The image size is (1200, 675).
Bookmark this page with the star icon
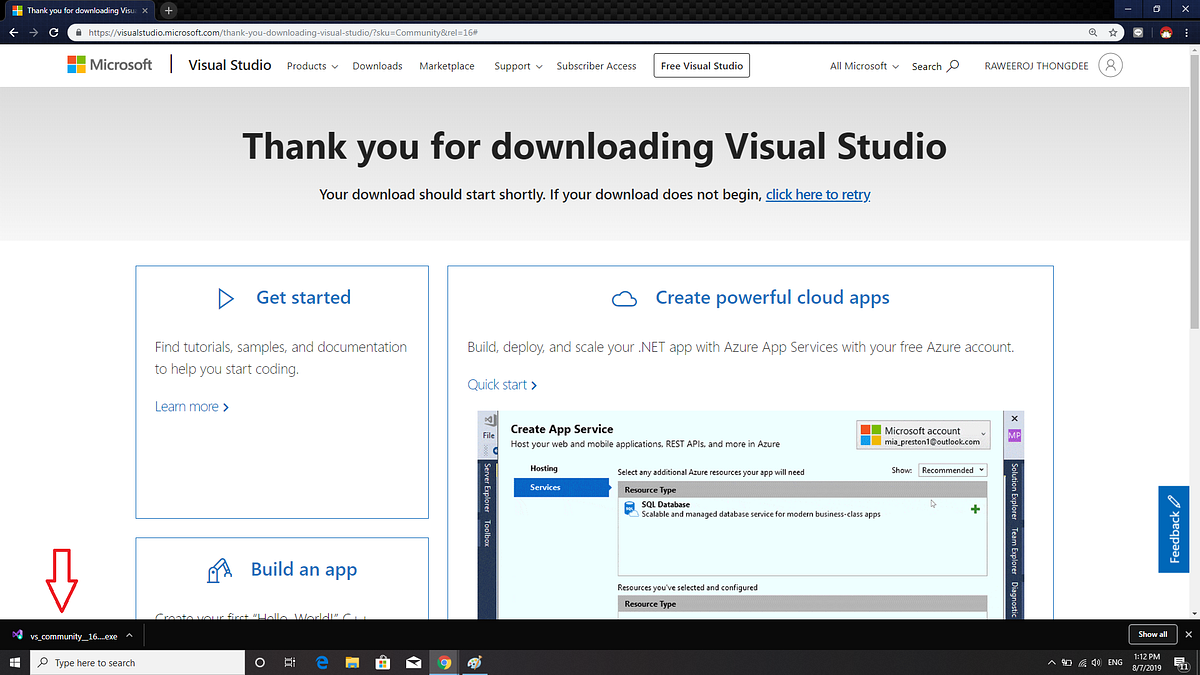tap(1113, 32)
